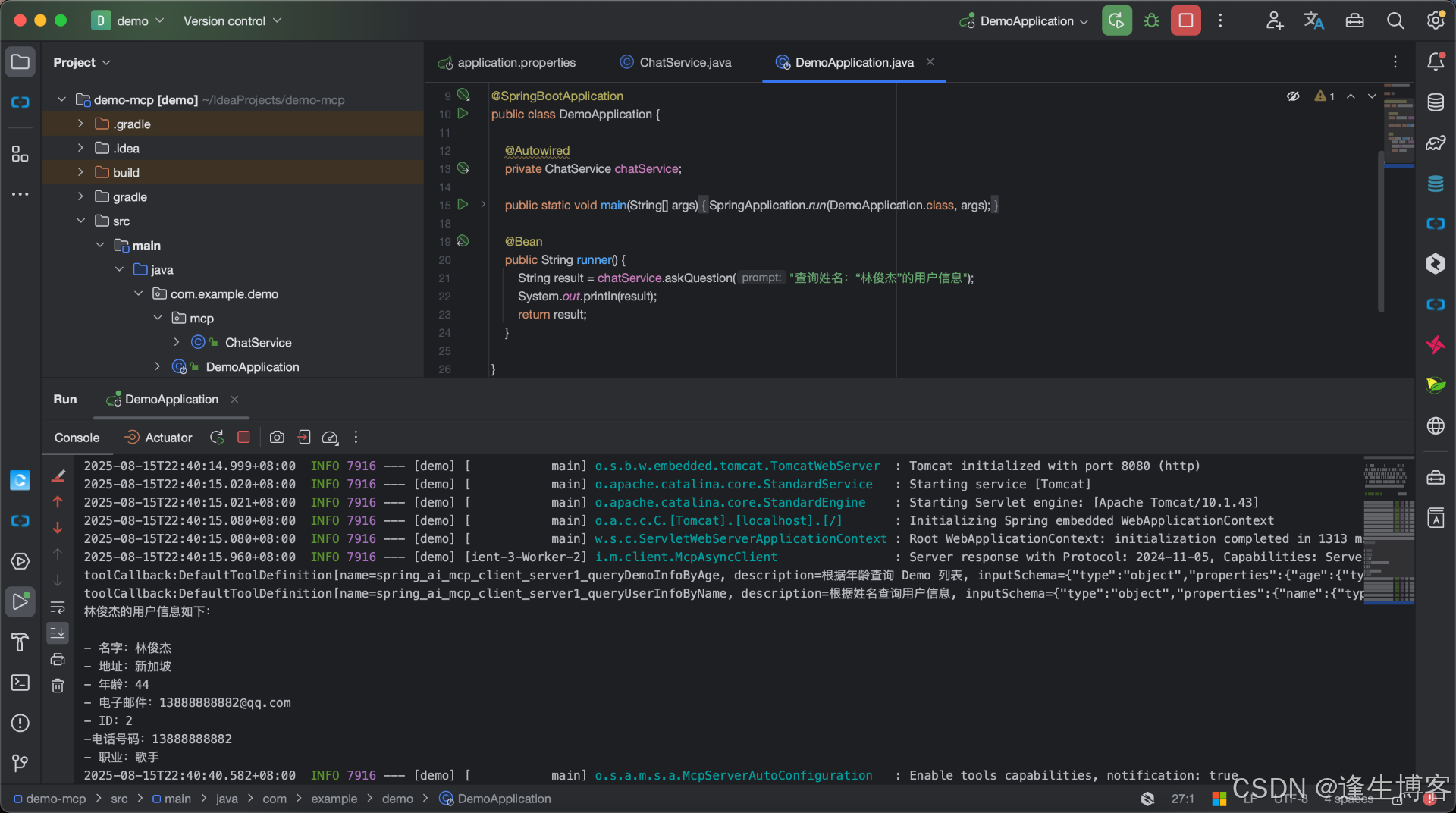Take a thread dump camera icon
1456x813 pixels.
pyautogui.click(x=277, y=438)
